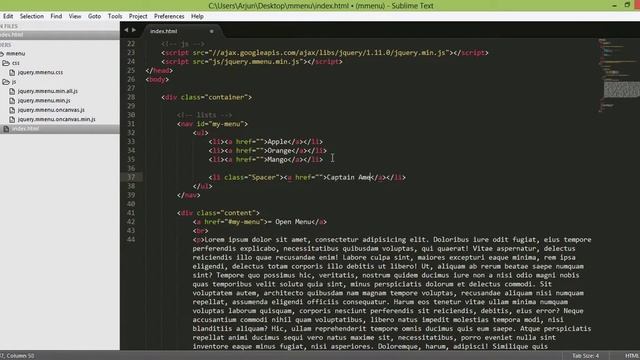
Task: Click the body tag on line 26
Action: click(x=157, y=80)
